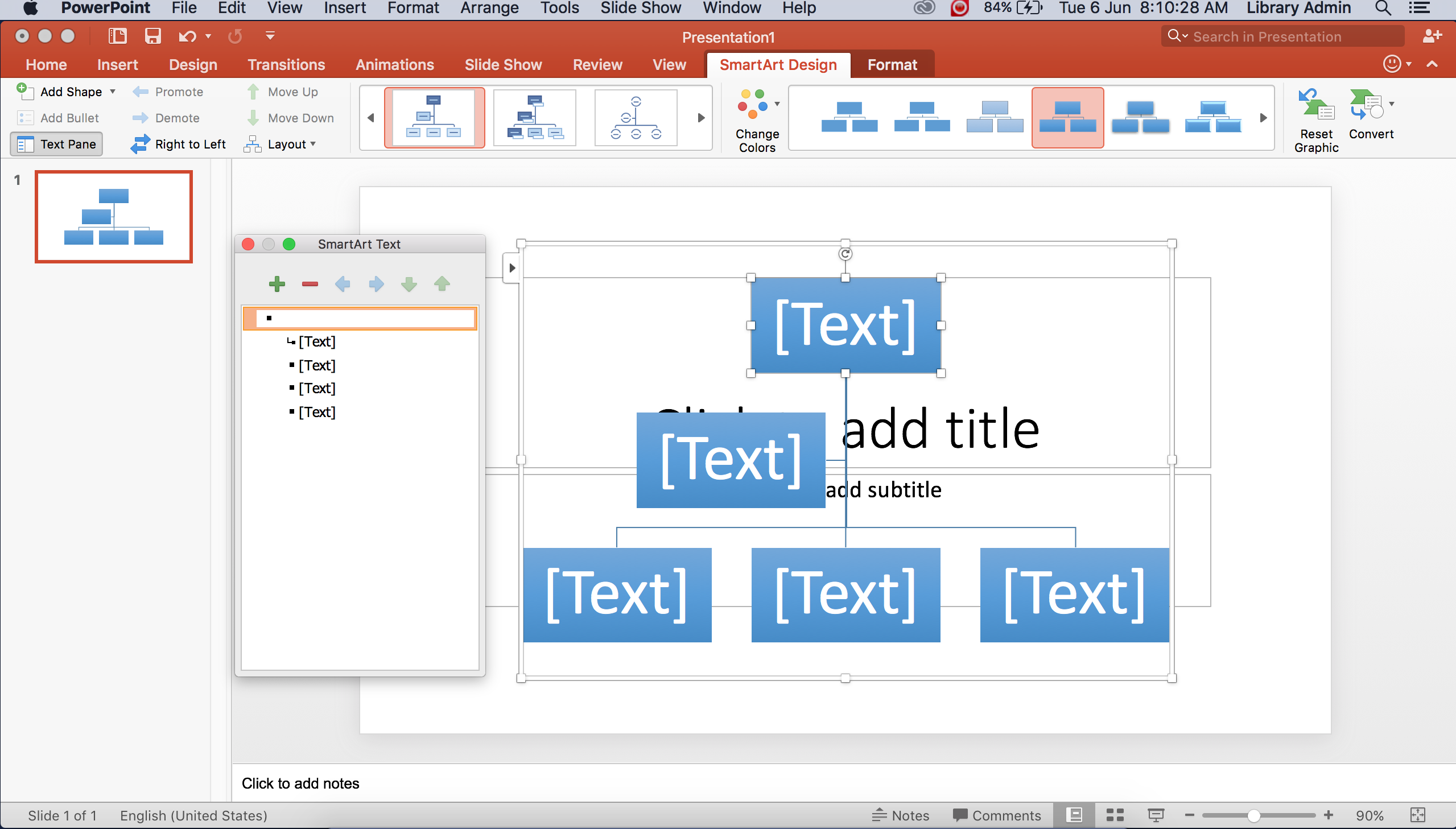The width and height of the screenshot is (1456, 829).
Task: Click the Move Down button
Action: tap(291, 118)
